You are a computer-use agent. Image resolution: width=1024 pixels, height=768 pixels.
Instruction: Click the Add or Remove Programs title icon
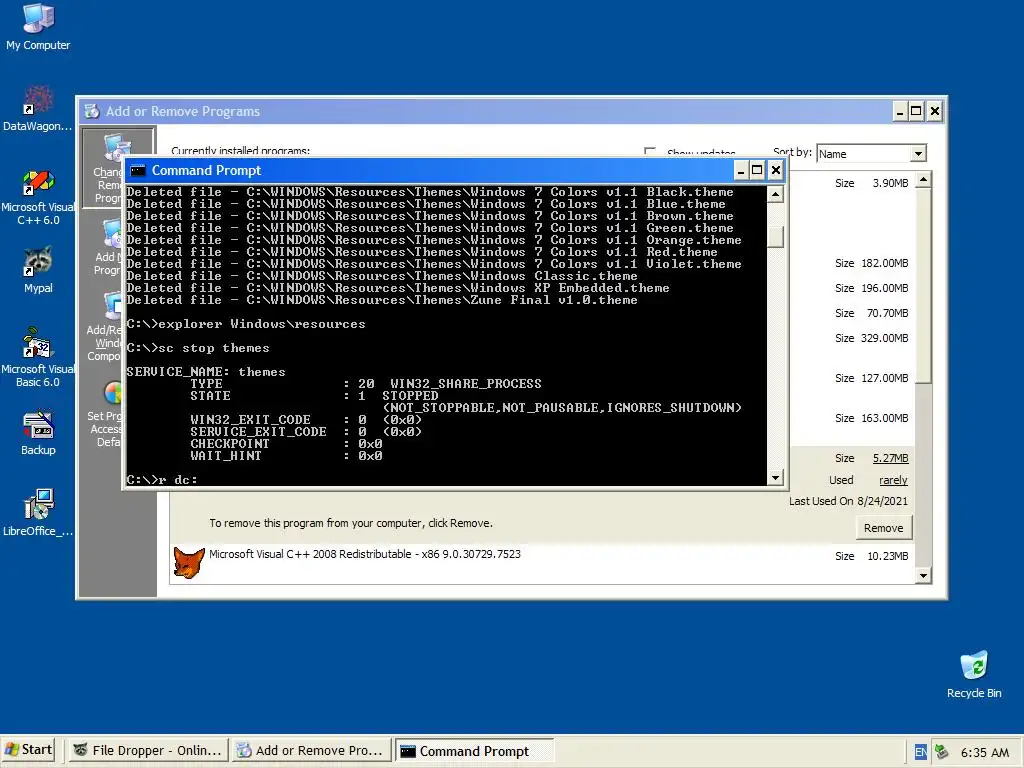pos(92,111)
